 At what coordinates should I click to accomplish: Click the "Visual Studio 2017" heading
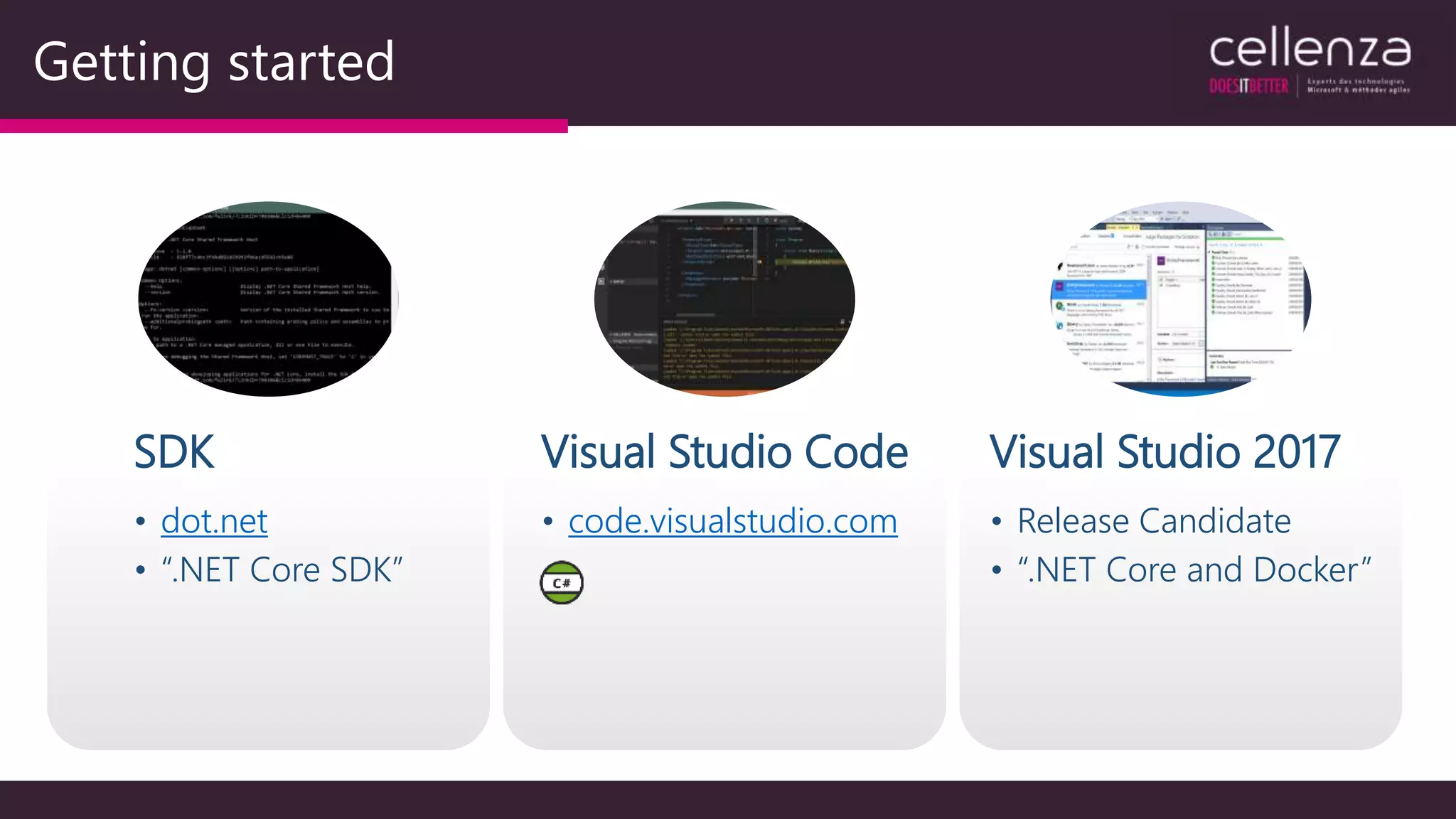1165,452
